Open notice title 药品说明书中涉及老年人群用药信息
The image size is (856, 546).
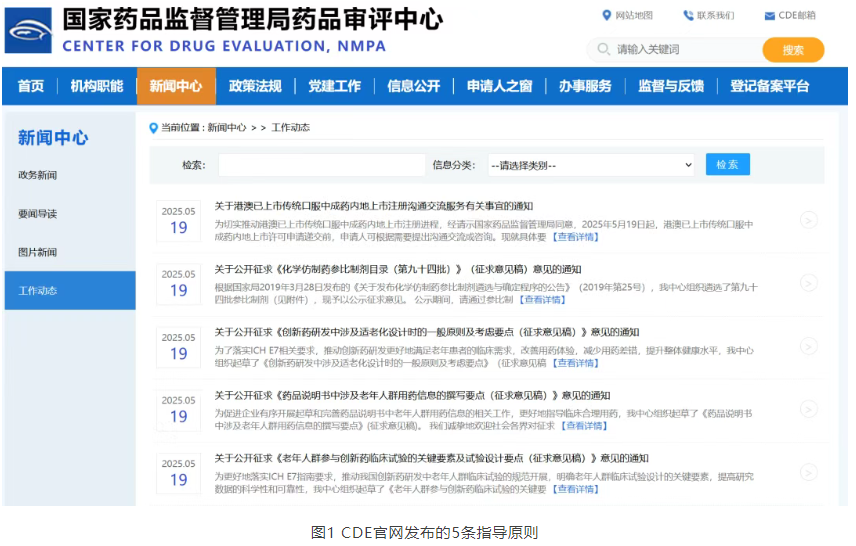pyautogui.click(x=412, y=395)
